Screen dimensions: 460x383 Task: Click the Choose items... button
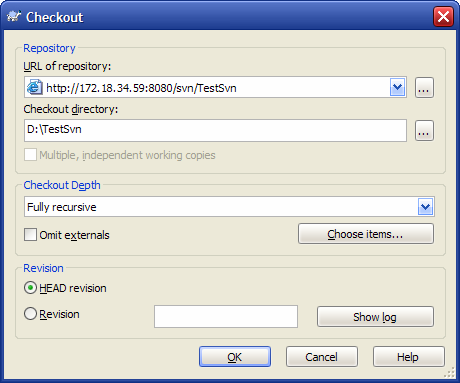point(366,234)
